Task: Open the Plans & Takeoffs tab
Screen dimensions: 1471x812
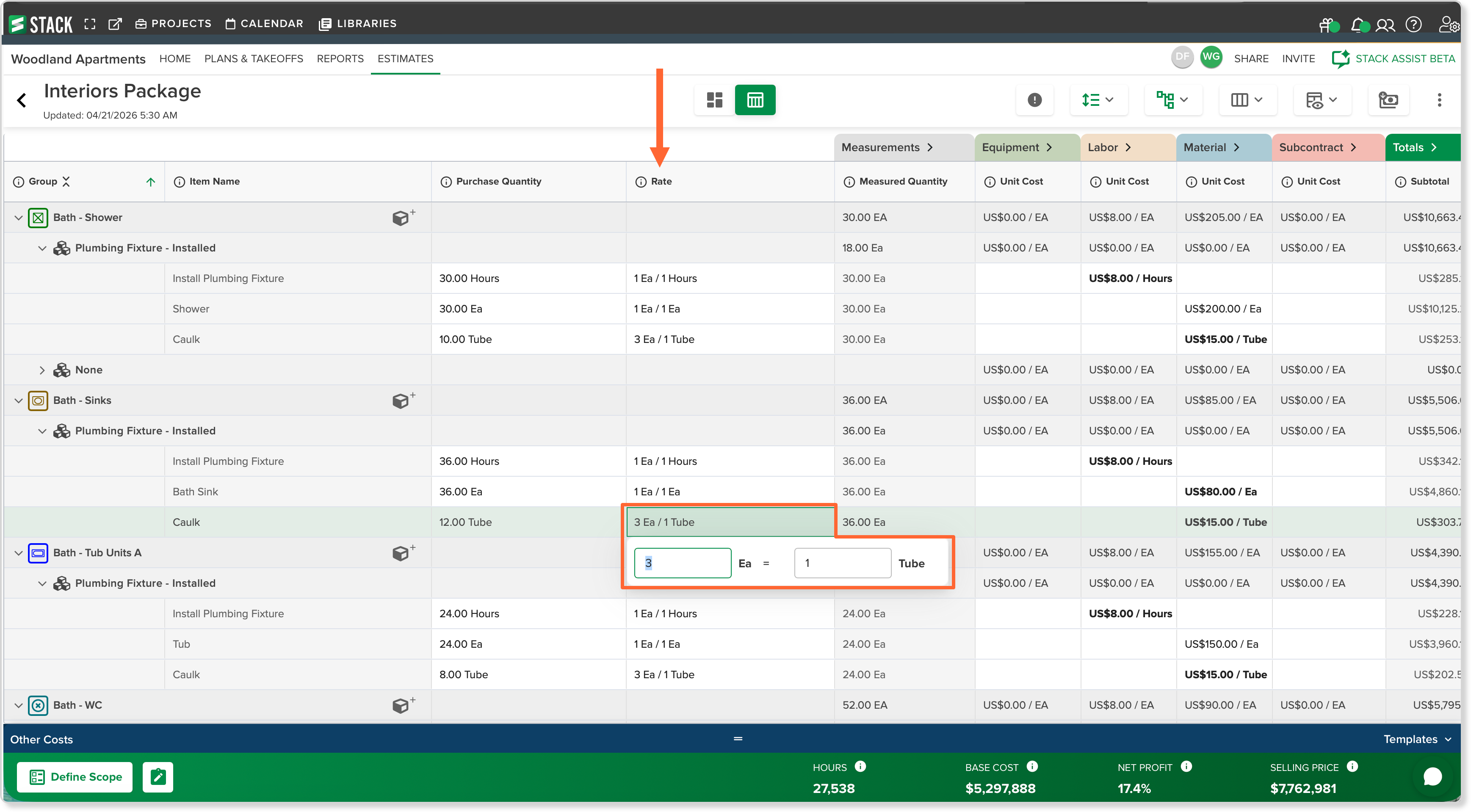Action: pyautogui.click(x=254, y=59)
